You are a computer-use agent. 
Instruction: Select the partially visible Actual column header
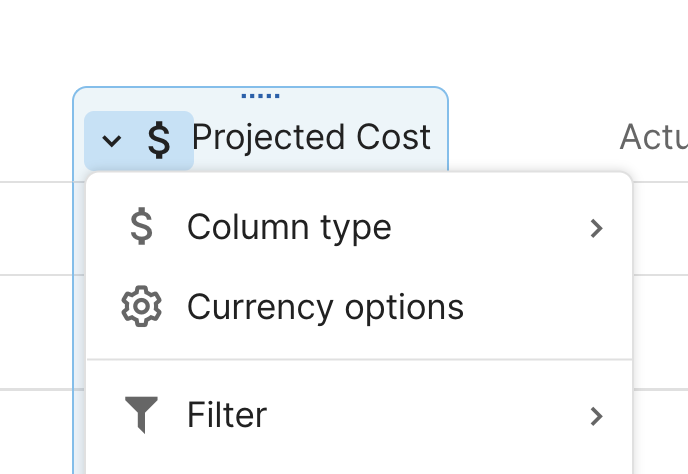pos(653,137)
